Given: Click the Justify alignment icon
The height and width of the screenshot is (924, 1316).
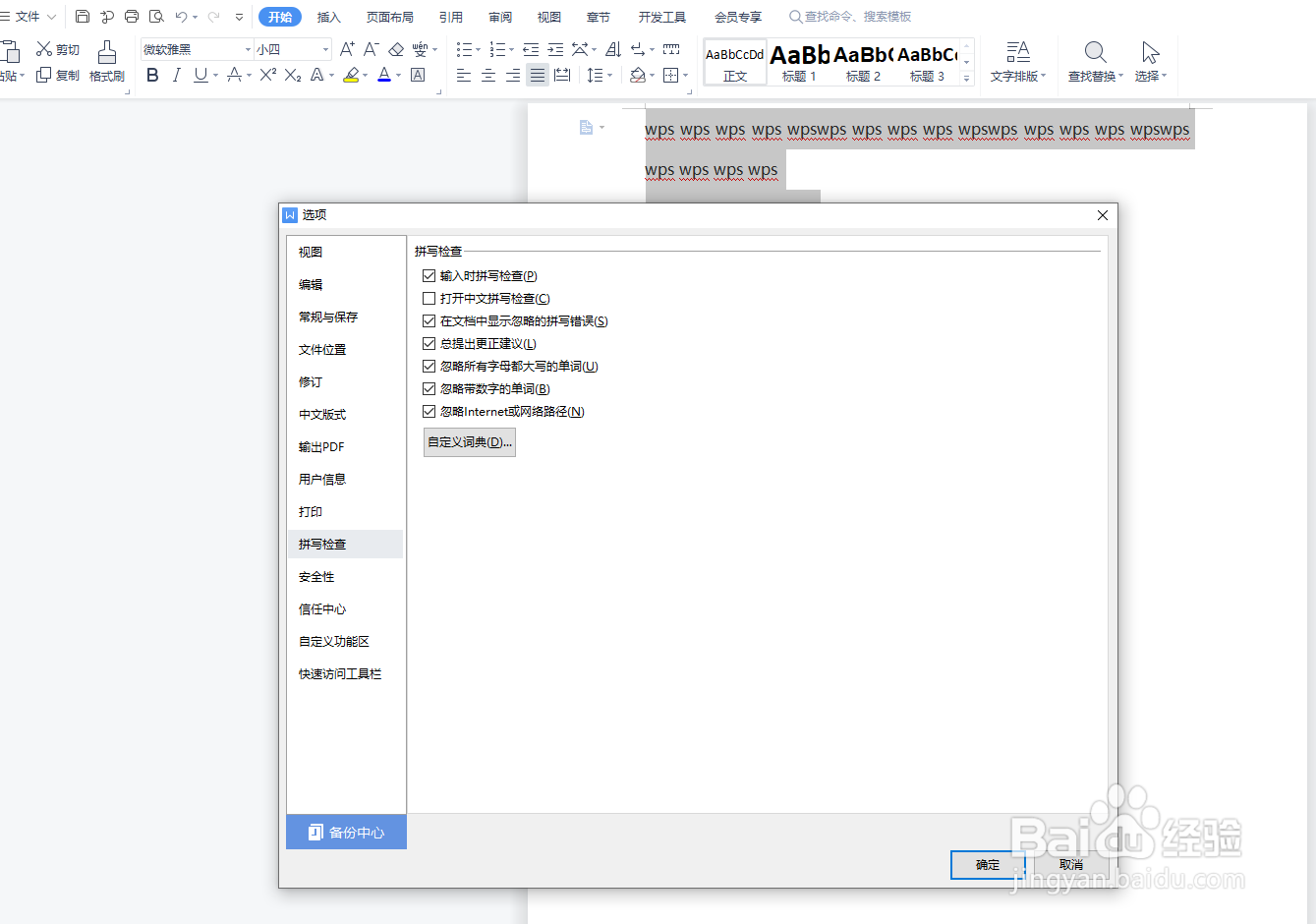Looking at the screenshot, I should click(x=538, y=75).
